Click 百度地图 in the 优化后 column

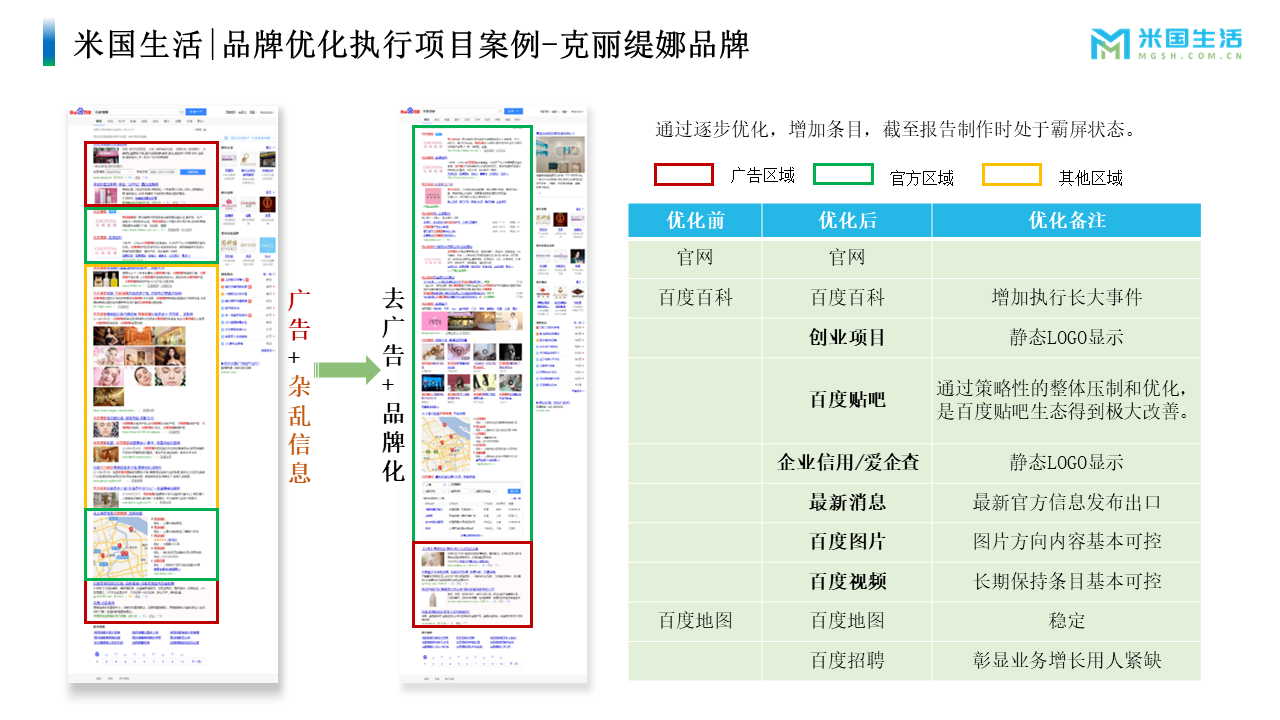tap(847, 620)
